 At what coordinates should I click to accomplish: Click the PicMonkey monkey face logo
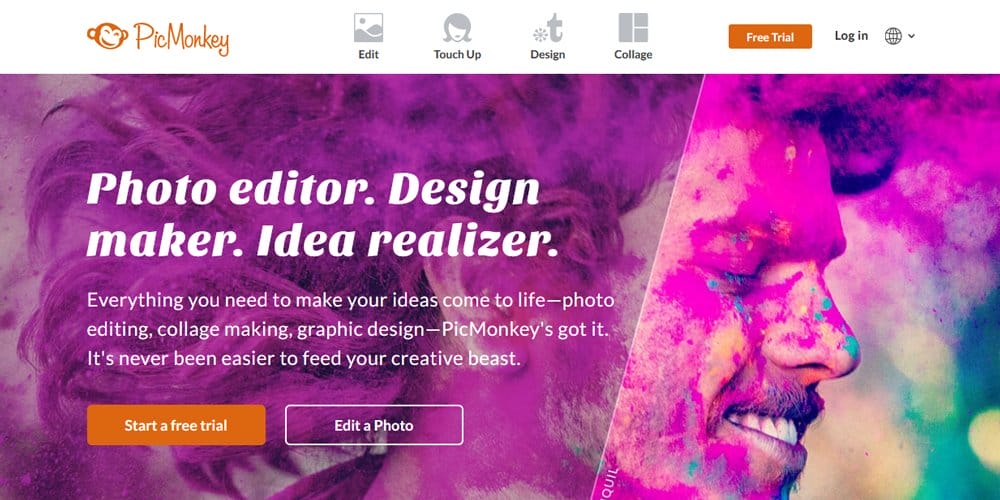[x=108, y=36]
